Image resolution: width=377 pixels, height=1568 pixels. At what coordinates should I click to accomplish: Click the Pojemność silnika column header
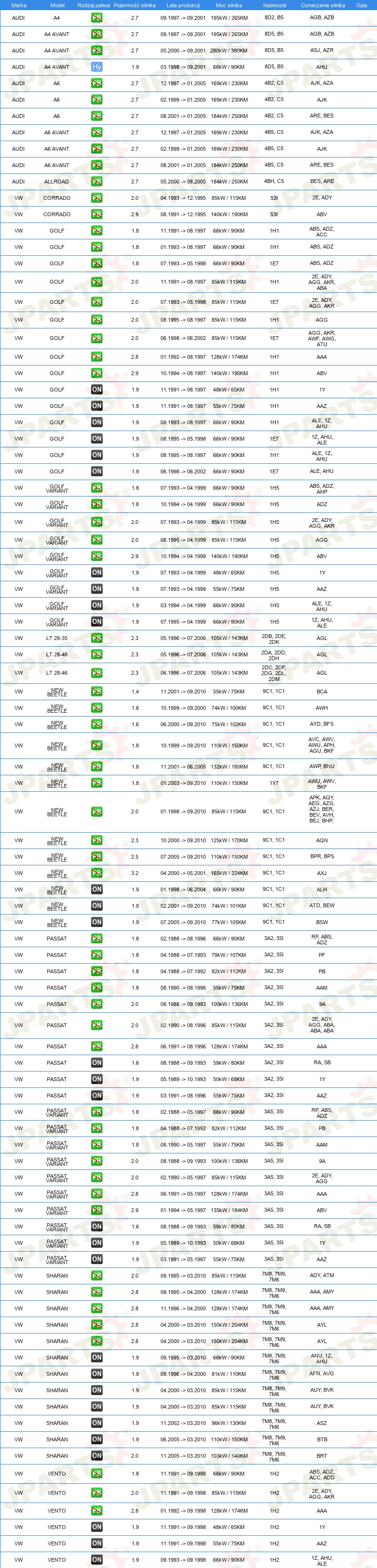[135, 5]
